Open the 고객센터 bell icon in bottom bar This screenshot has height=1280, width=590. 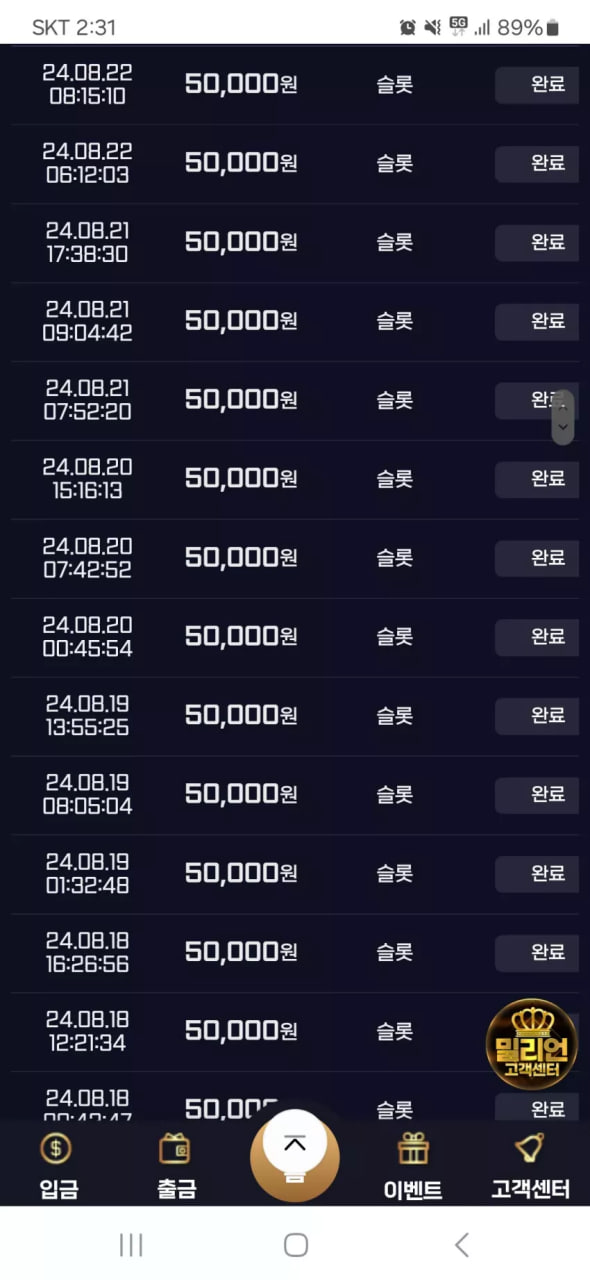(x=529, y=1148)
